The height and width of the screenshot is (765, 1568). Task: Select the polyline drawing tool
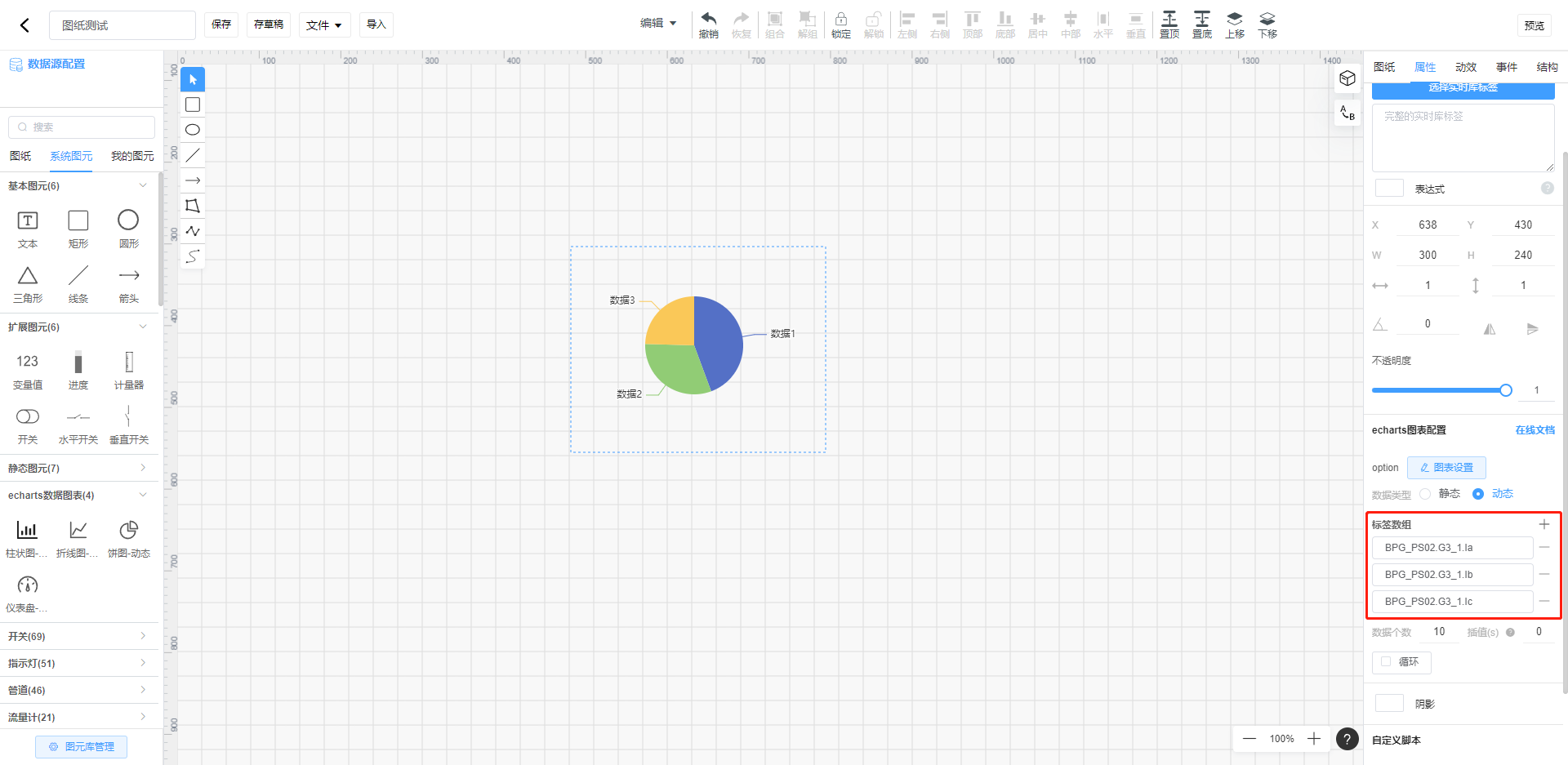click(x=193, y=231)
